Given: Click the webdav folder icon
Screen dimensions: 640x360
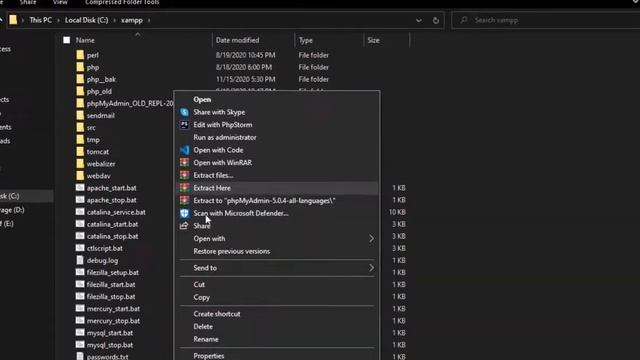Looking at the screenshot, I should 80,176.
